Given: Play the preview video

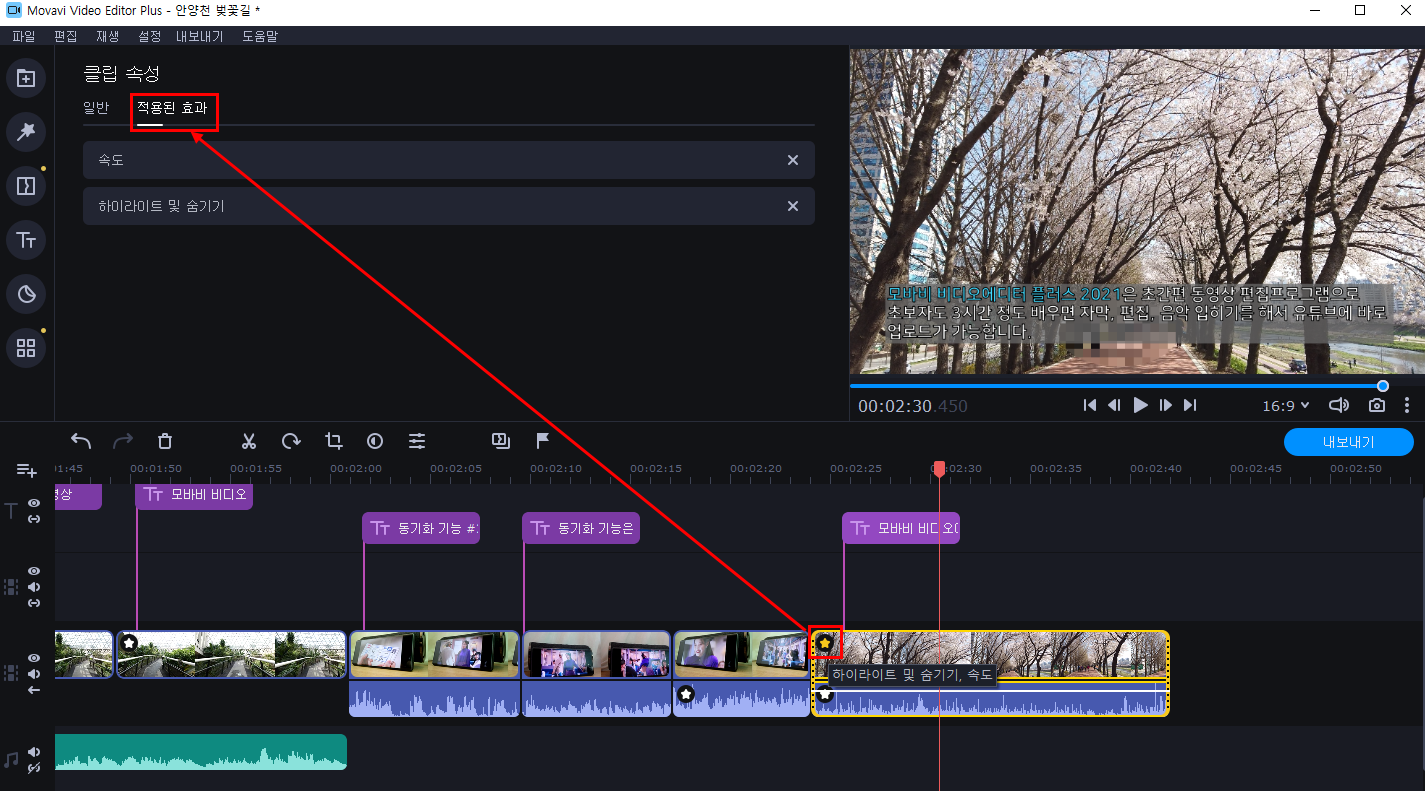Looking at the screenshot, I should tap(1140, 405).
